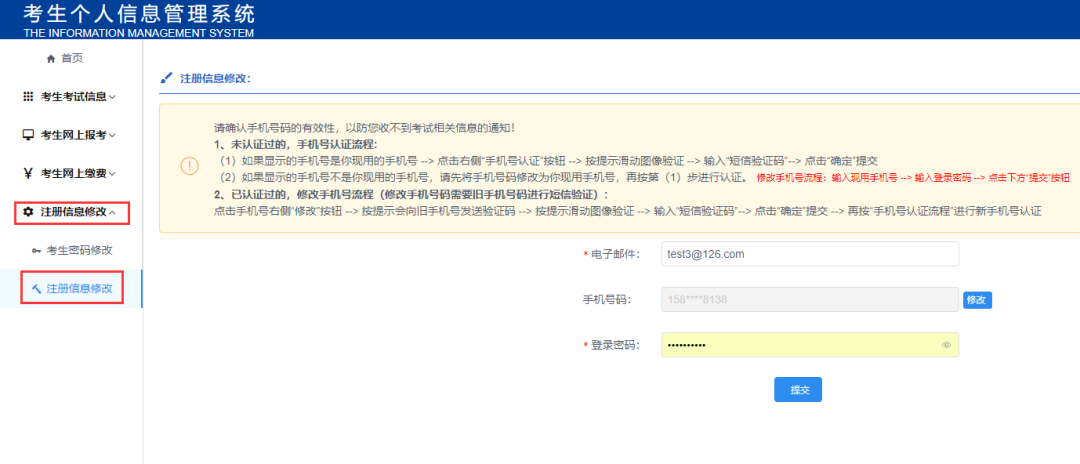
Task: Click the 电子邮件 field label
Action: pyautogui.click(x=616, y=254)
